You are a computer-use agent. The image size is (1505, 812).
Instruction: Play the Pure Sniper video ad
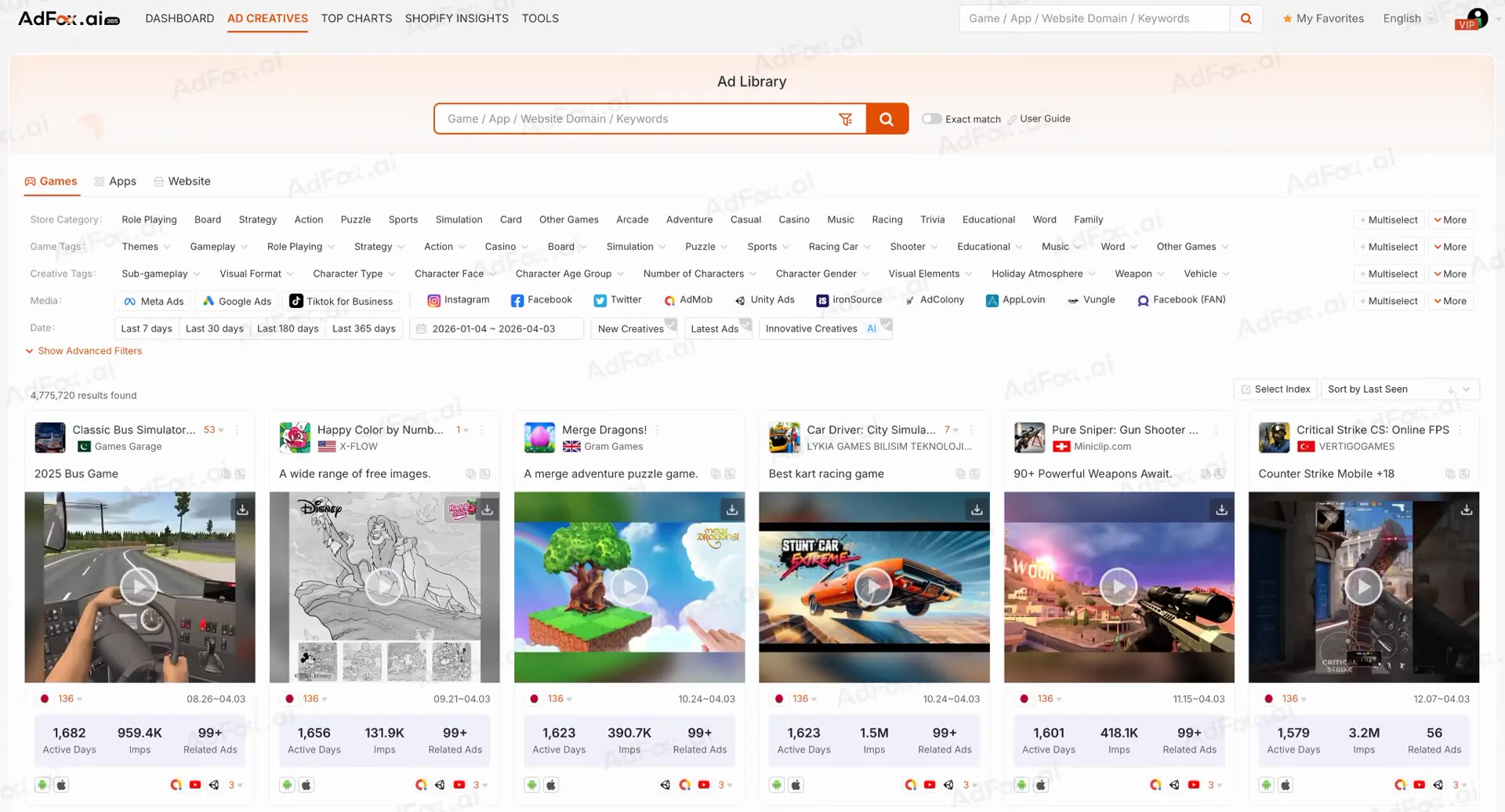(x=1119, y=586)
